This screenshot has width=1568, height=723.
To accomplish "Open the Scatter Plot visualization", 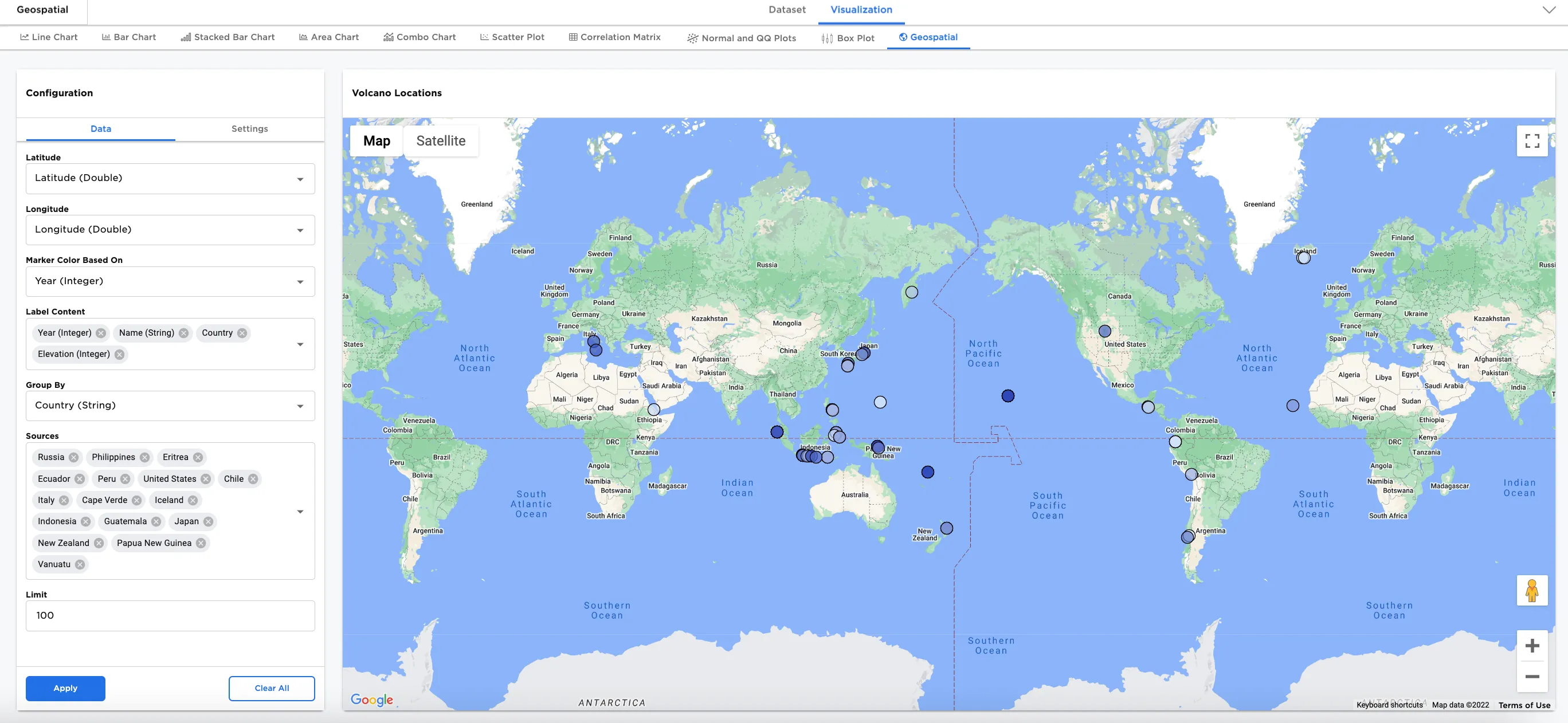I will (x=512, y=37).
